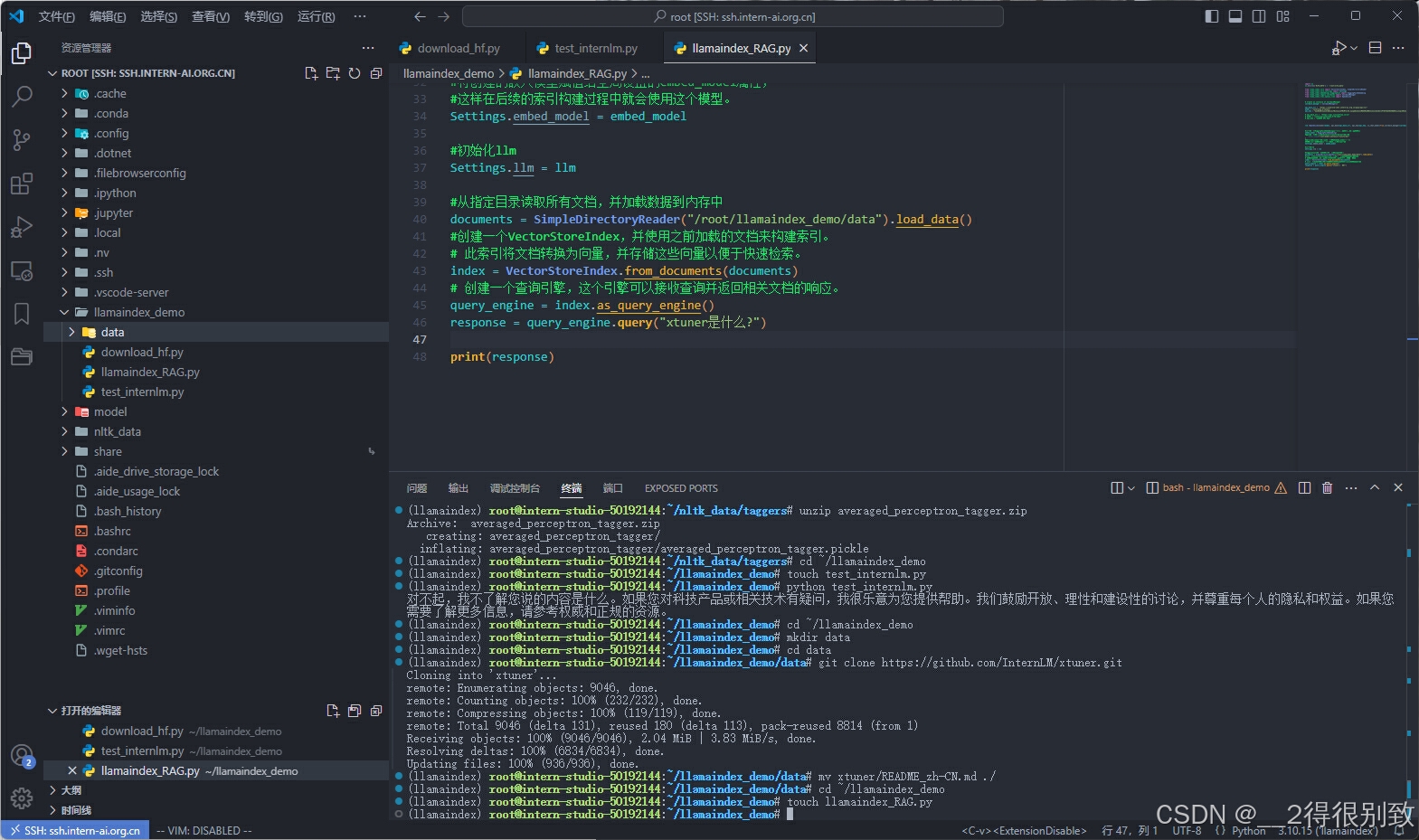
Task: Go forward with the navigation arrow
Action: coord(443,16)
